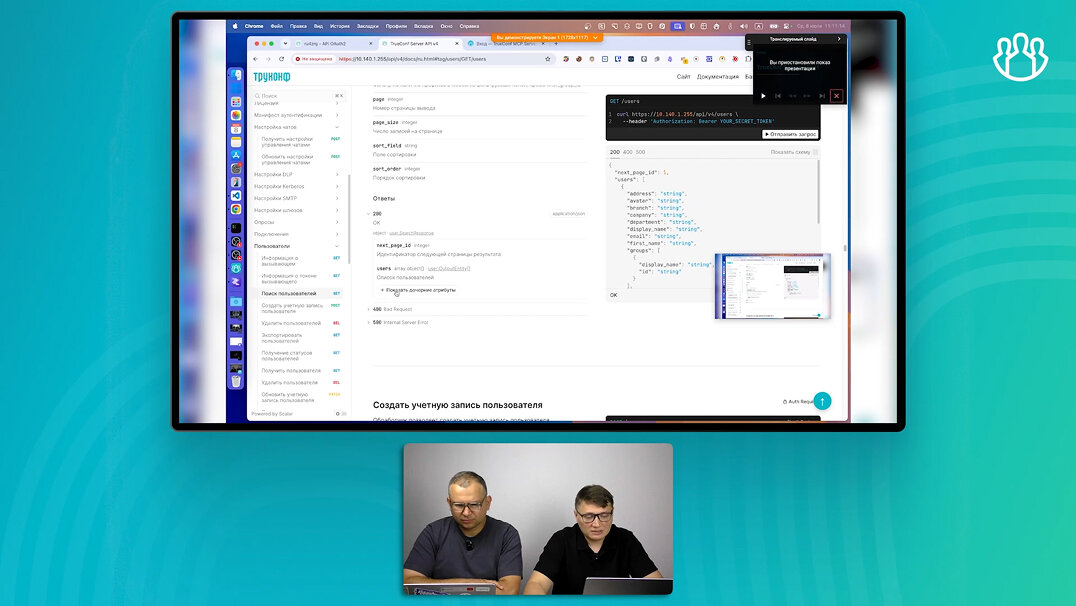
Task: Click the picture-in-picture screen preview thumbnail
Action: [x=772, y=286]
